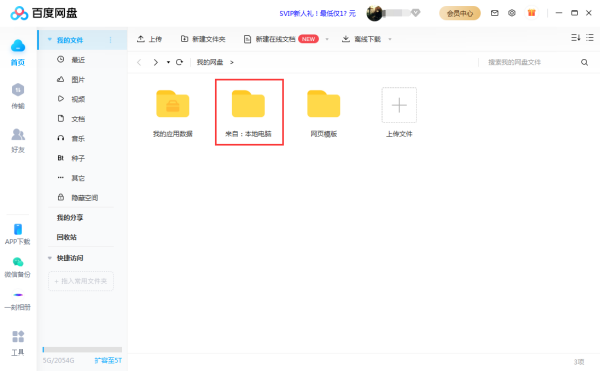Go back with the left arrow
Image resolution: width=600 pixels, height=371 pixels.
(x=139, y=62)
